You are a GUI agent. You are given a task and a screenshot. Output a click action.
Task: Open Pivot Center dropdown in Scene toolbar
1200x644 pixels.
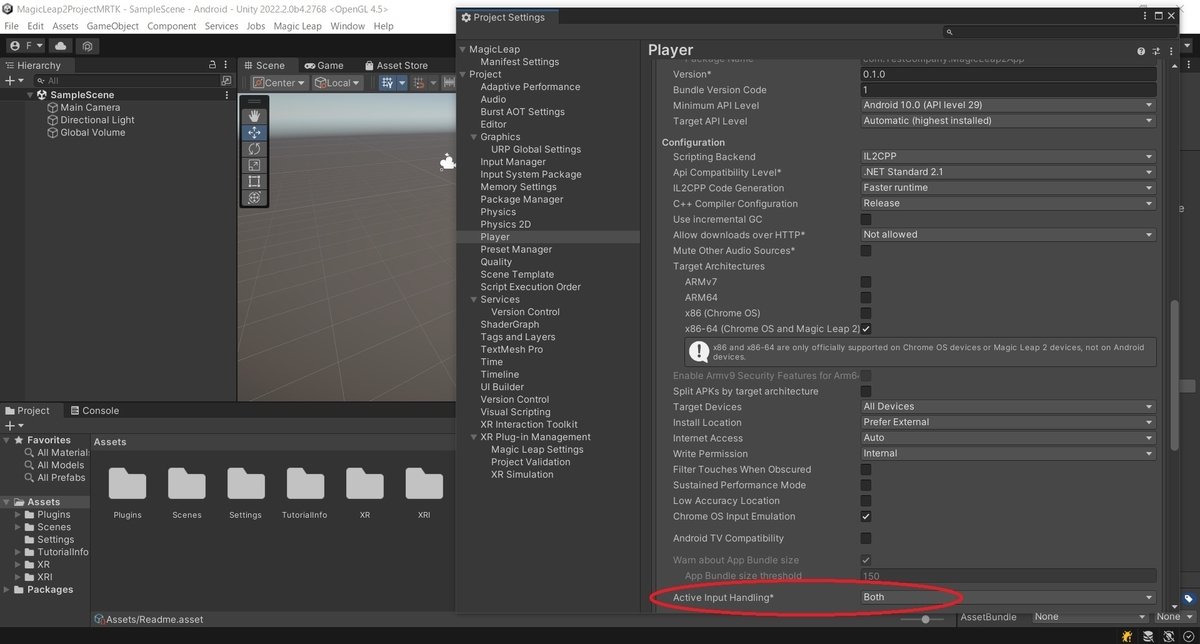(x=279, y=83)
